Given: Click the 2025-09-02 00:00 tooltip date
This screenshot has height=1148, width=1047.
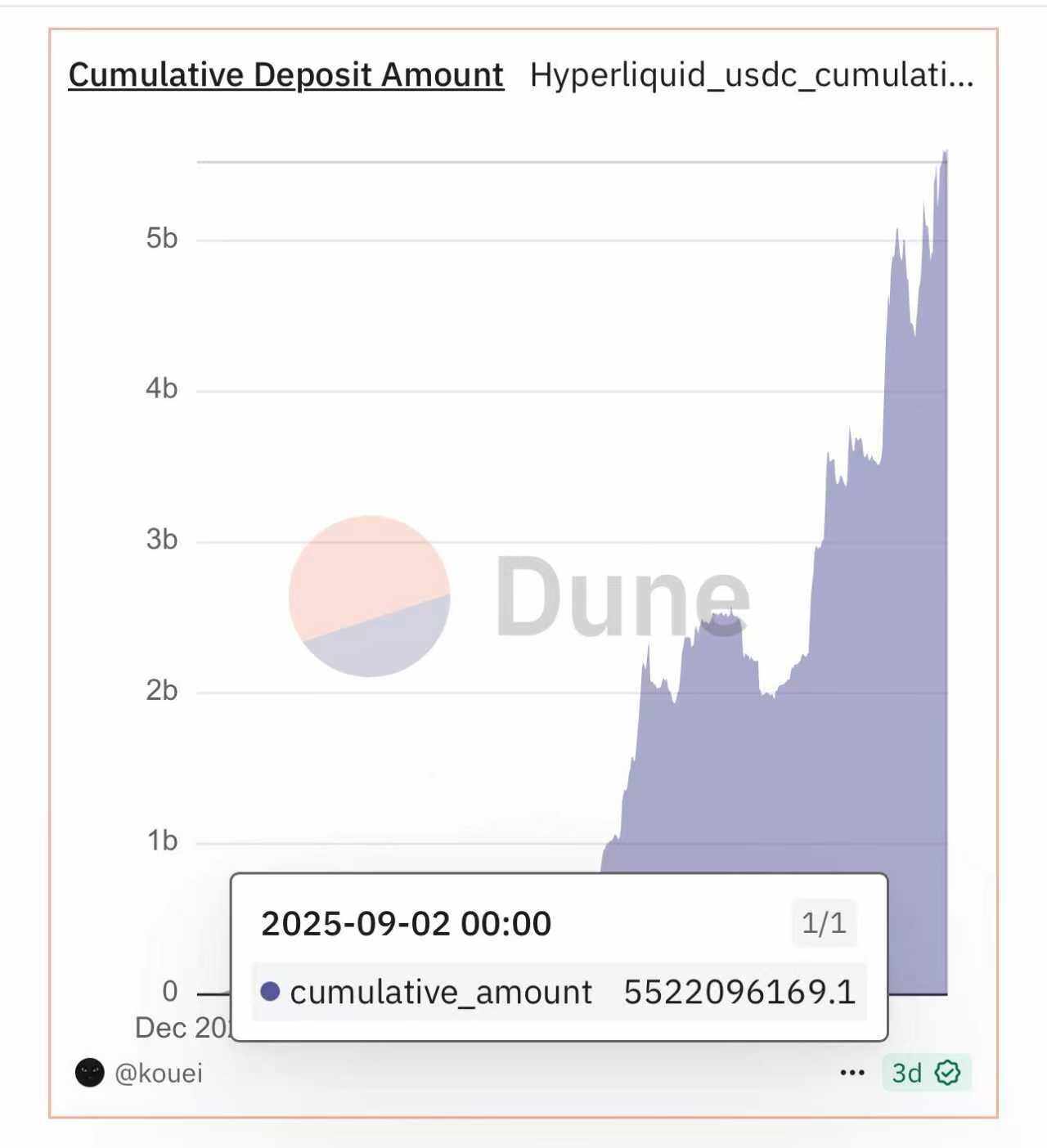Looking at the screenshot, I should (x=406, y=924).
